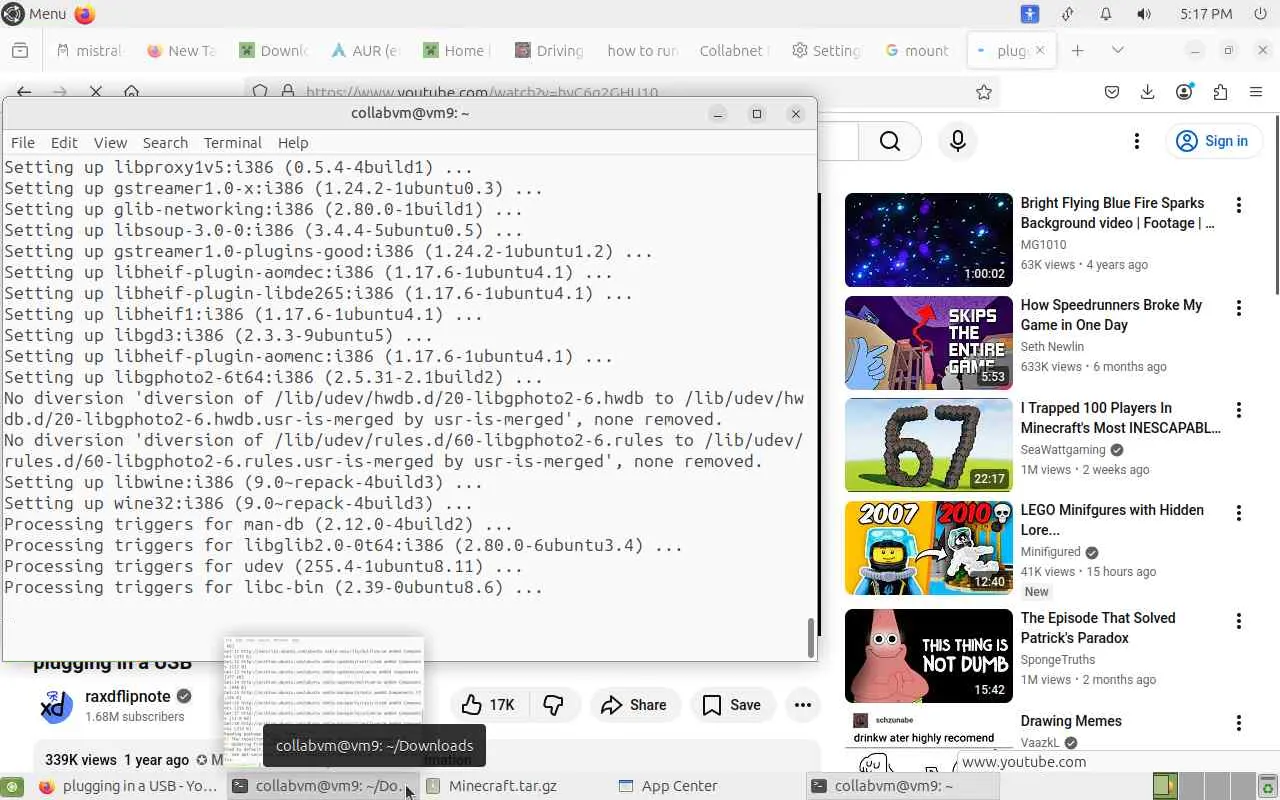1280x800 pixels.
Task: Open options menu for Bright Flying Blue Fire Sparks
Action: [x=1239, y=205]
